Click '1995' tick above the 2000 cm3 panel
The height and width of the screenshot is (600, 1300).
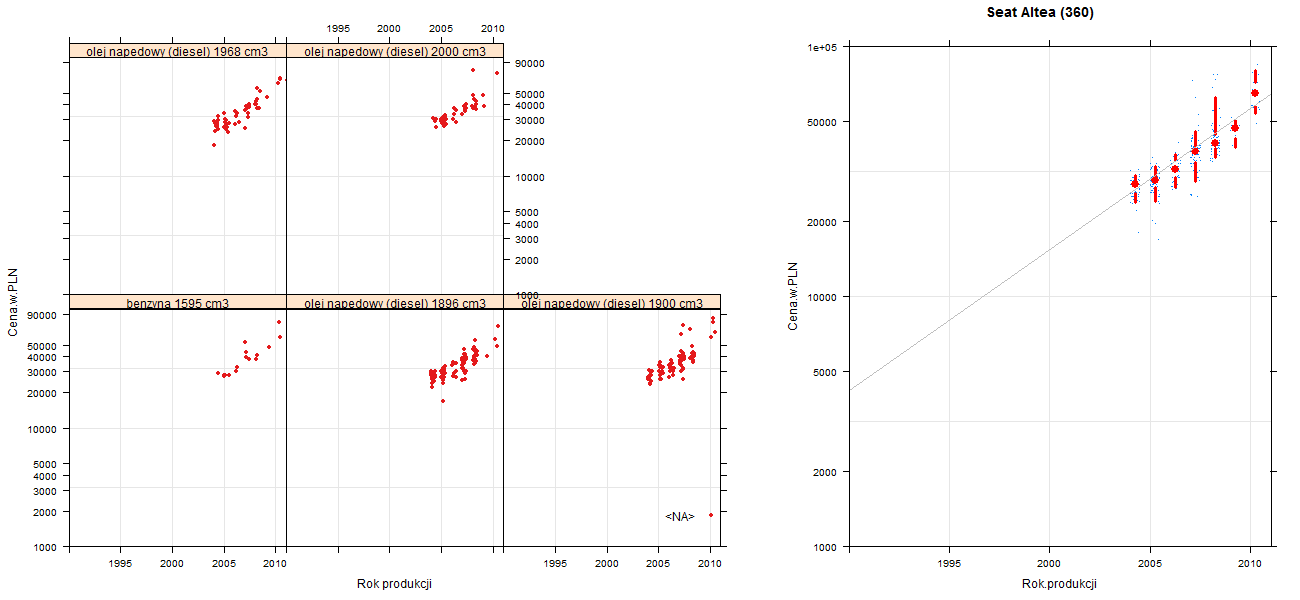point(338,28)
